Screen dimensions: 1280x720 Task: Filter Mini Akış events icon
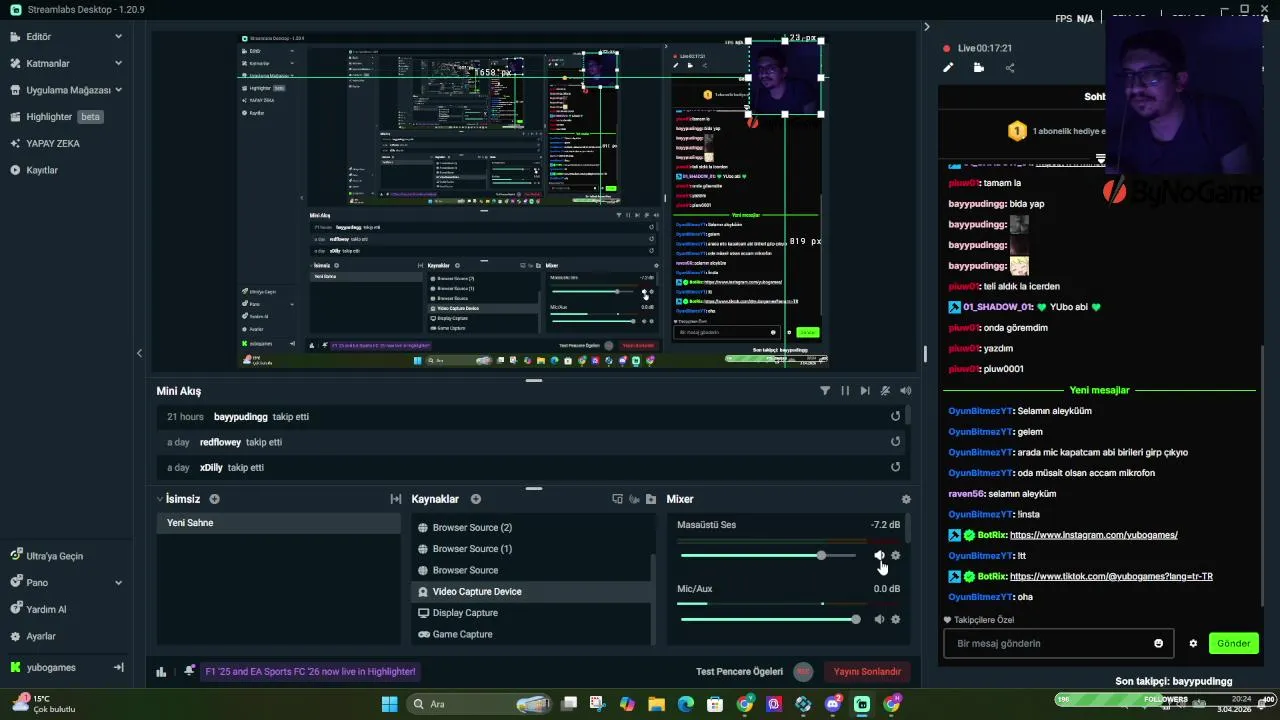point(825,391)
